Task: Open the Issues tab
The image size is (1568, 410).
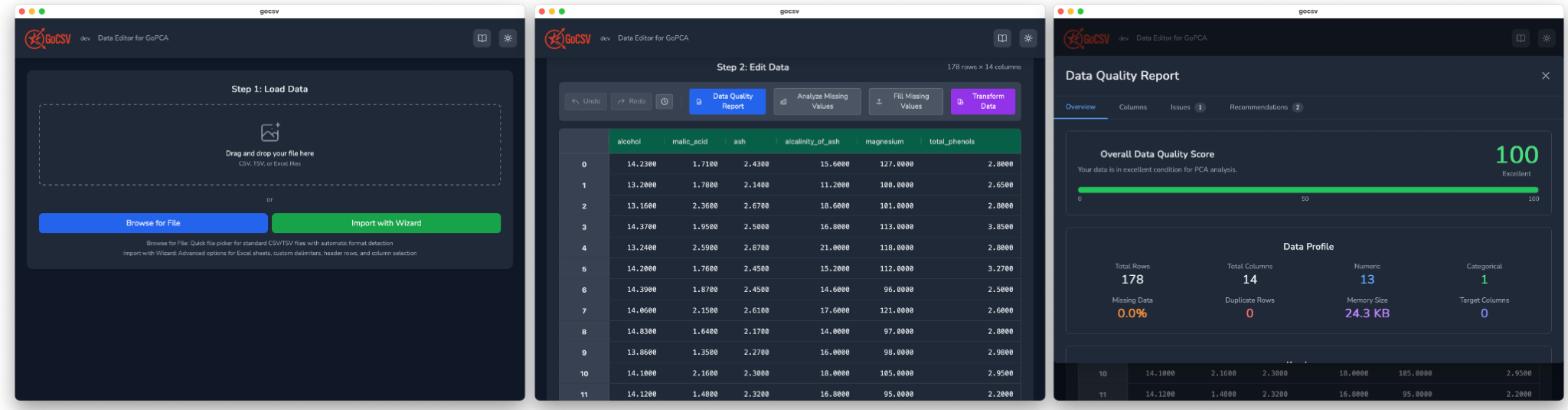Action: tap(1187, 107)
